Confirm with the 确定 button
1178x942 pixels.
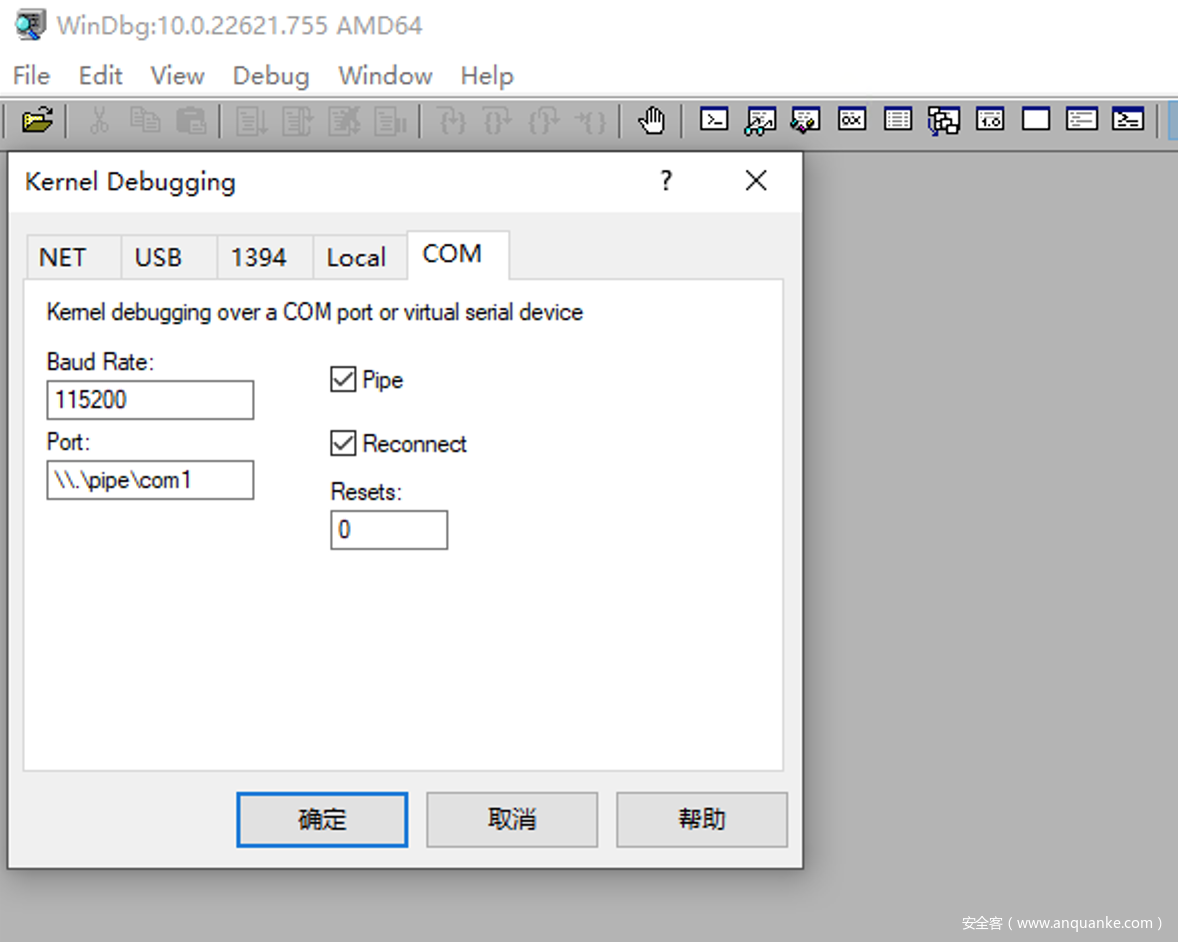coord(322,819)
